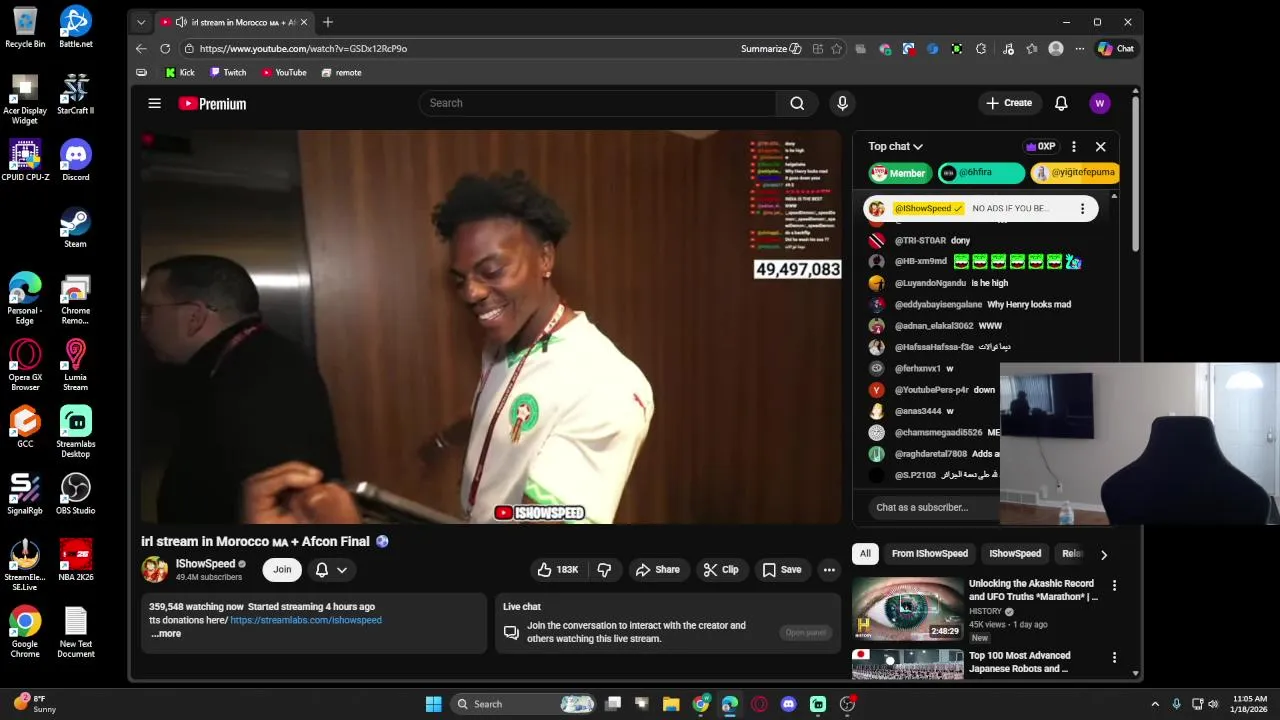Click the Member chip in chat

pyautogui.click(x=899, y=173)
